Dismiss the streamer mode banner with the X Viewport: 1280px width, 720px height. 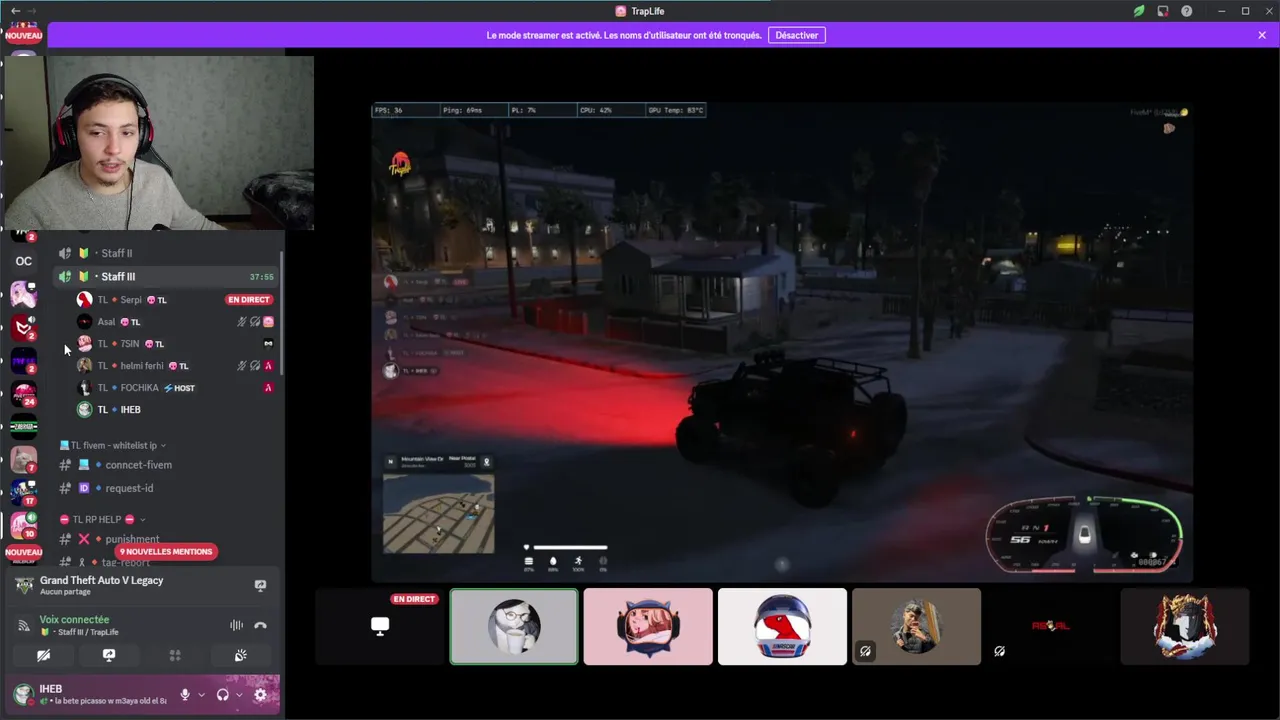pyautogui.click(x=1262, y=35)
